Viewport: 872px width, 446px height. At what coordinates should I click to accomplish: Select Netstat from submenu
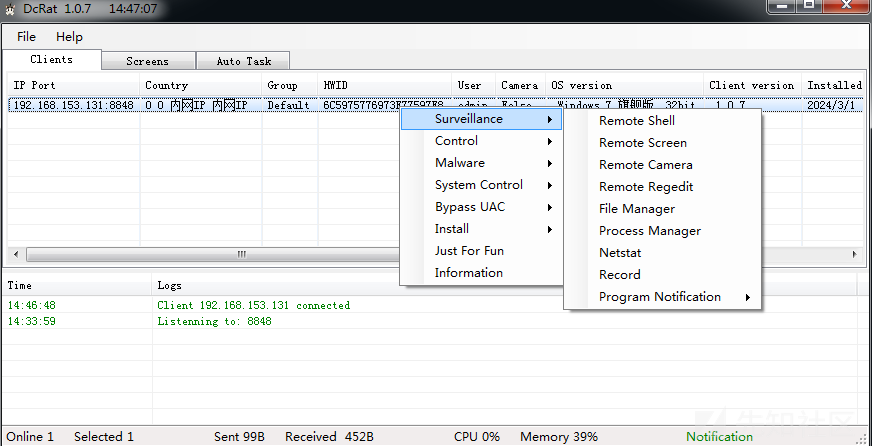pyautogui.click(x=662, y=252)
